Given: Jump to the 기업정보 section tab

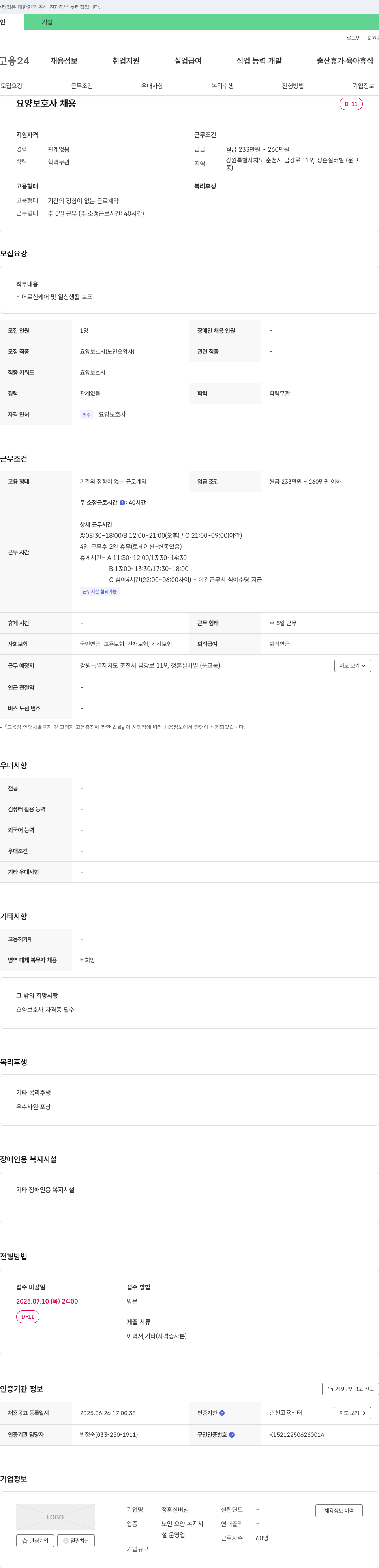Looking at the screenshot, I should [363, 86].
